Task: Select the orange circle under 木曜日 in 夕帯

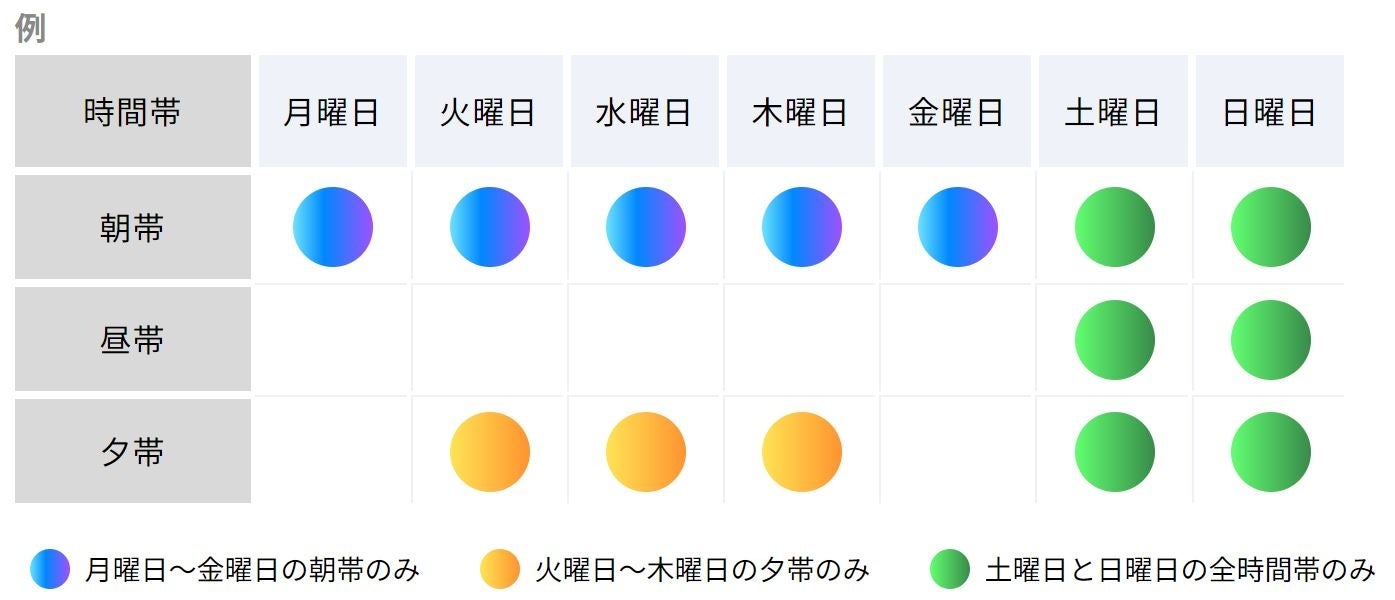Action: [x=802, y=452]
